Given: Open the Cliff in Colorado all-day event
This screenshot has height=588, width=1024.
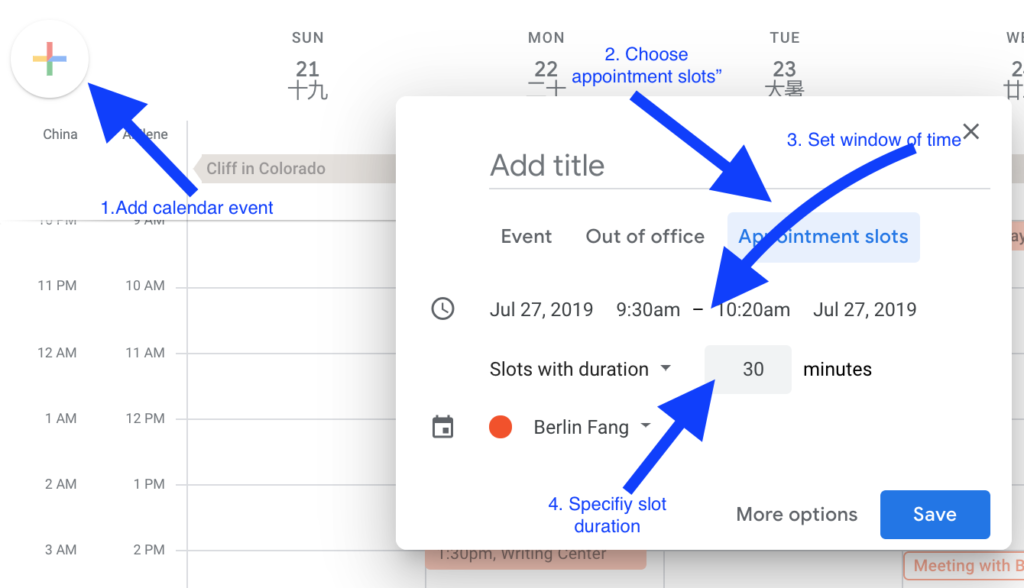Looking at the screenshot, I should [x=290, y=168].
